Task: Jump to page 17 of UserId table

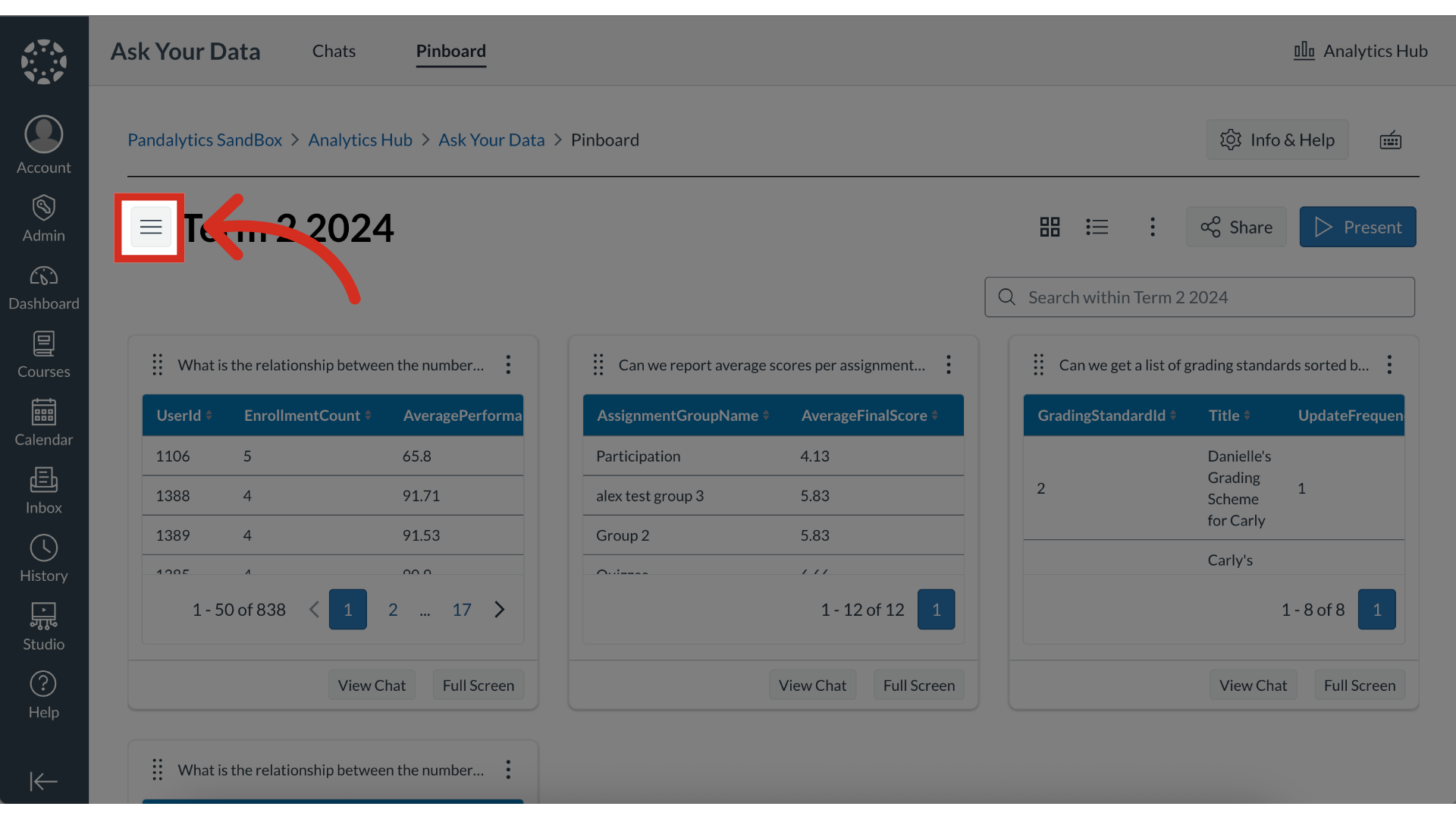Action: point(462,610)
